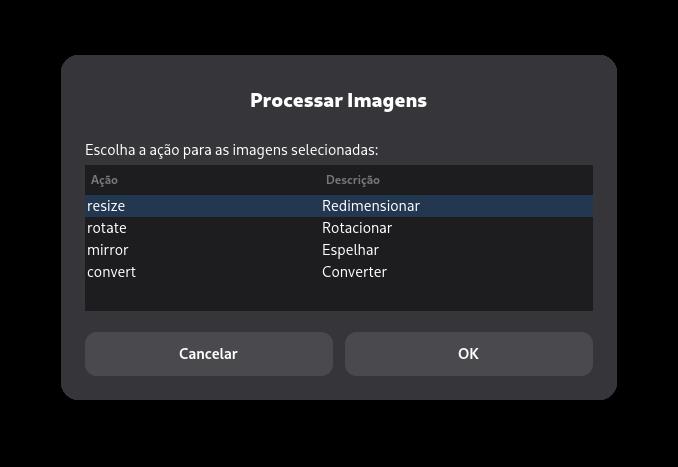Click empty list area below convert row
This screenshot has width=678, height=467.
(x=339, y=297)
